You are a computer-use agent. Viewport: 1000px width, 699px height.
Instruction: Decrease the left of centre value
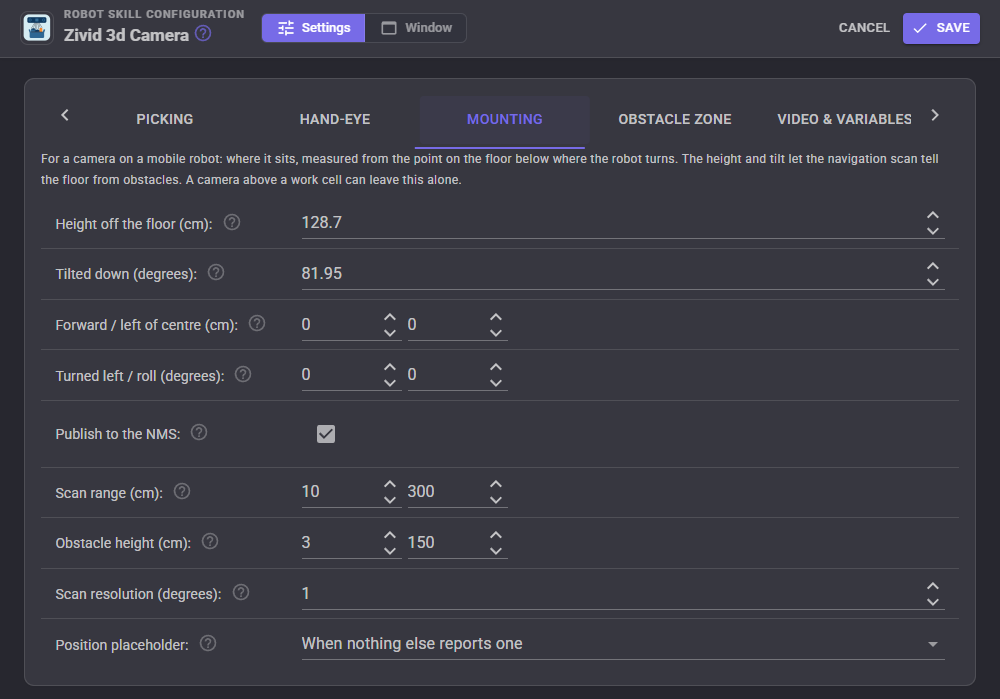coord(496,333)
